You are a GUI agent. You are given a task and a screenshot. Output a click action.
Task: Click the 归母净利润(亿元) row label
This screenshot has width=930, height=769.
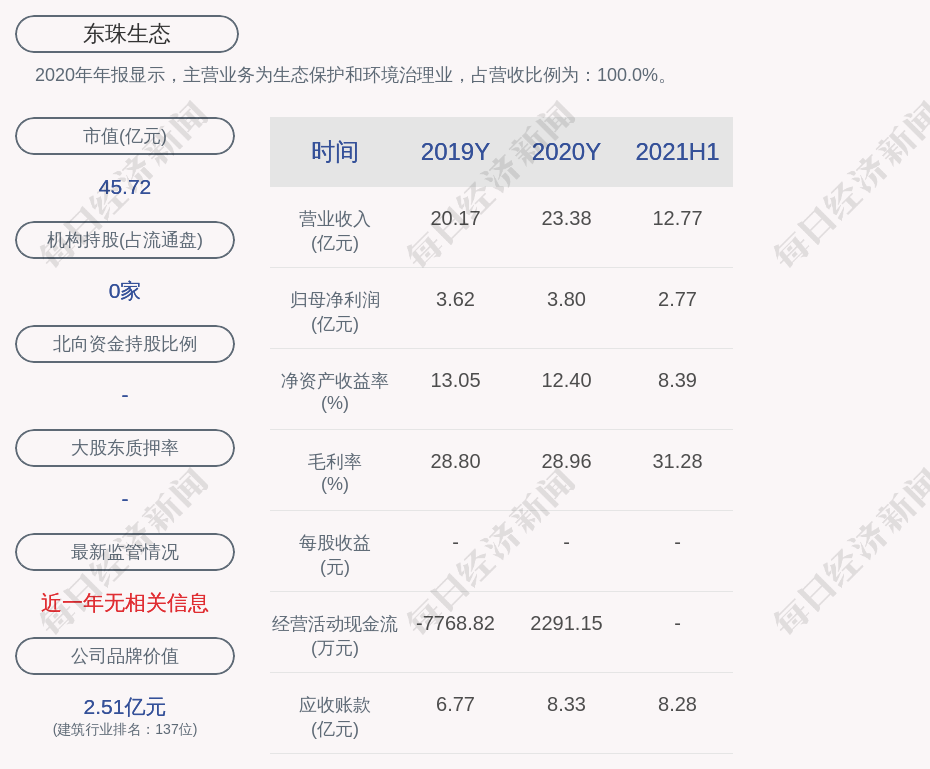pos(335,312)
